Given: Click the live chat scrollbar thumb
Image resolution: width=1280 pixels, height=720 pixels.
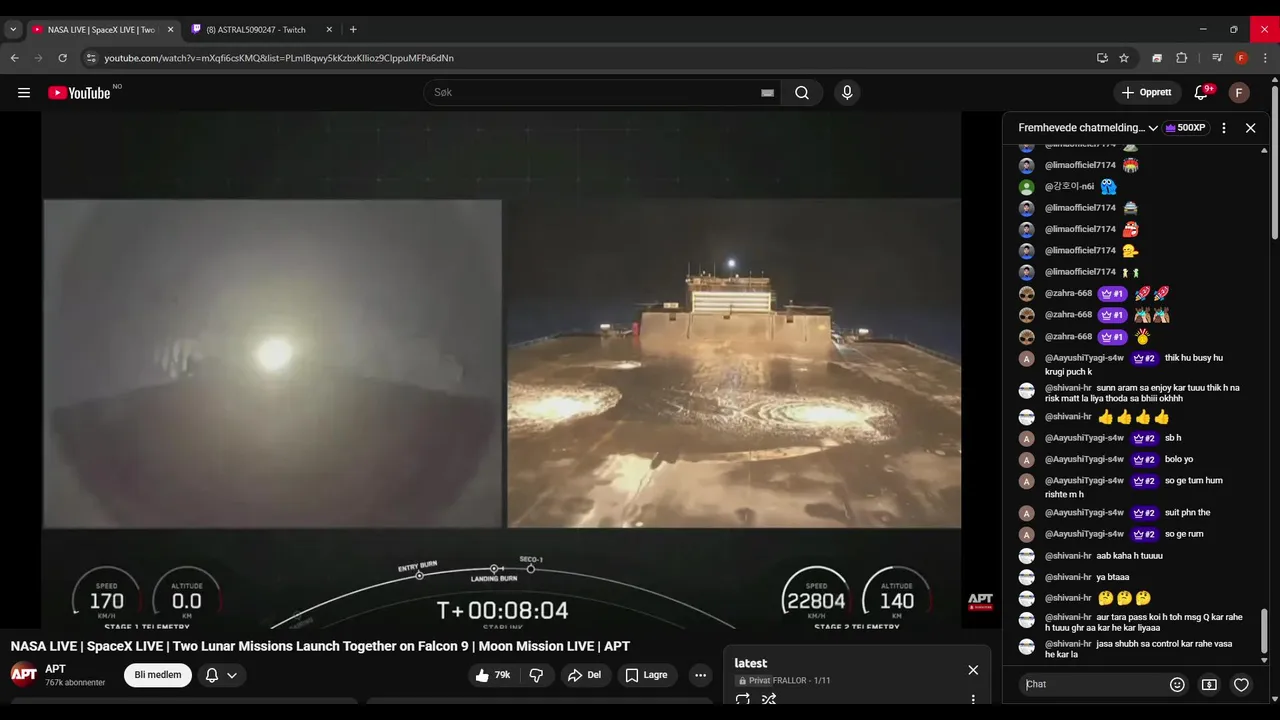Looking at the screenshot, I should point(1264,629).
